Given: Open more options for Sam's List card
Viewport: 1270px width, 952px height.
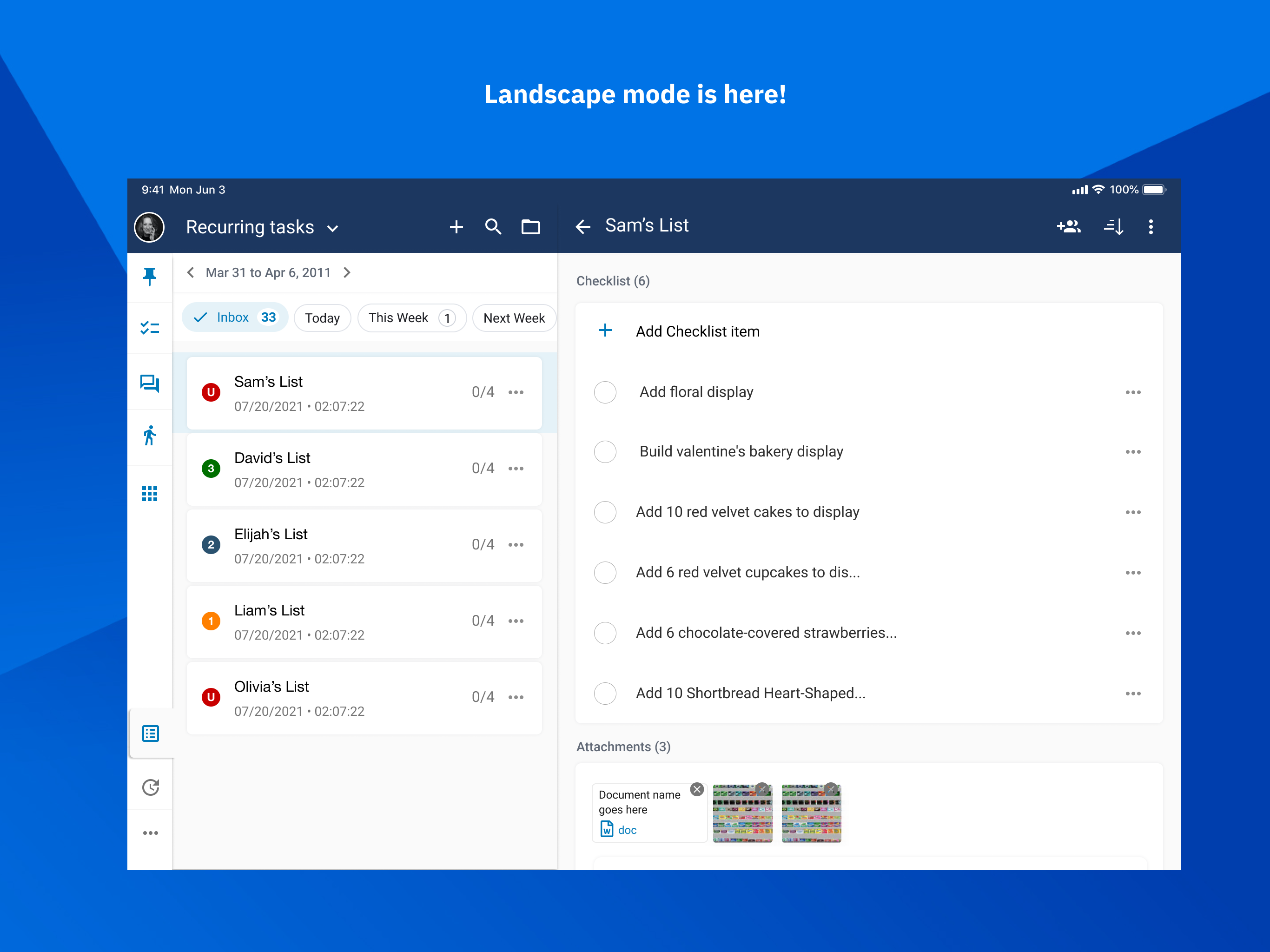Looking at the screenshot, I should click(516, 392).
